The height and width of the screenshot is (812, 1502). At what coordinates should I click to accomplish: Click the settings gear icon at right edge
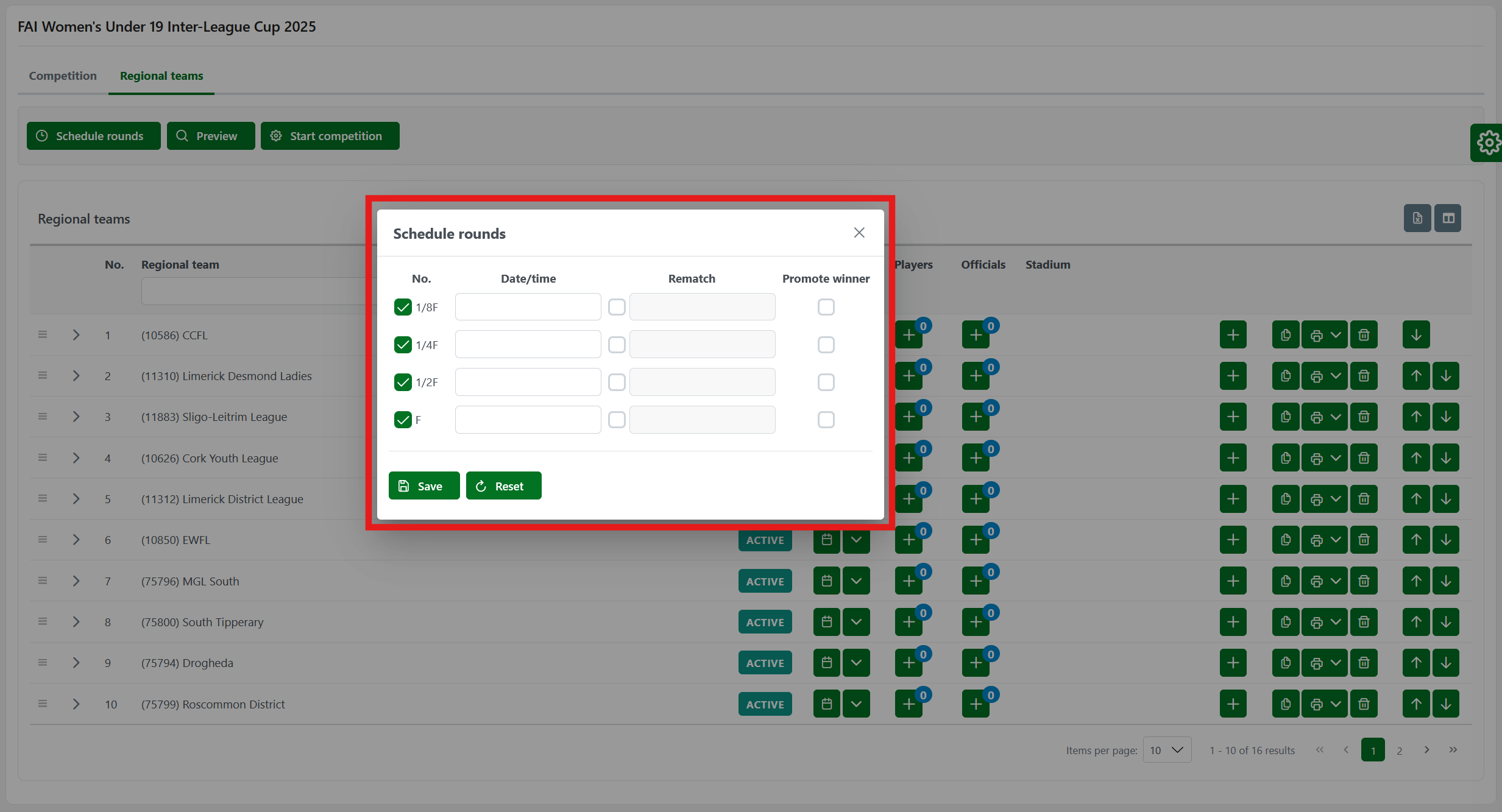coord(1488,143)
